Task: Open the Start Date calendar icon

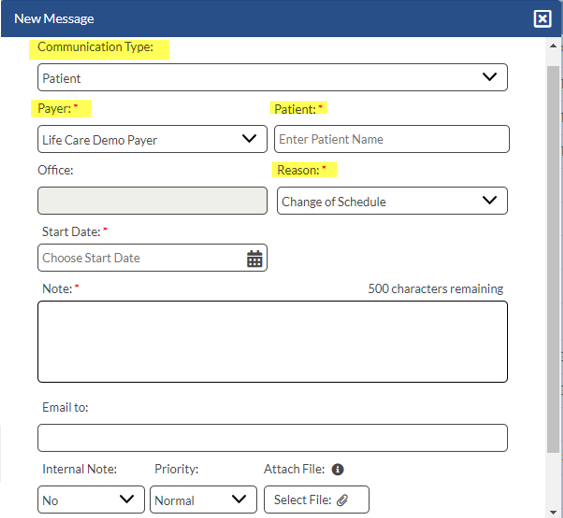Action: (255, 258)
